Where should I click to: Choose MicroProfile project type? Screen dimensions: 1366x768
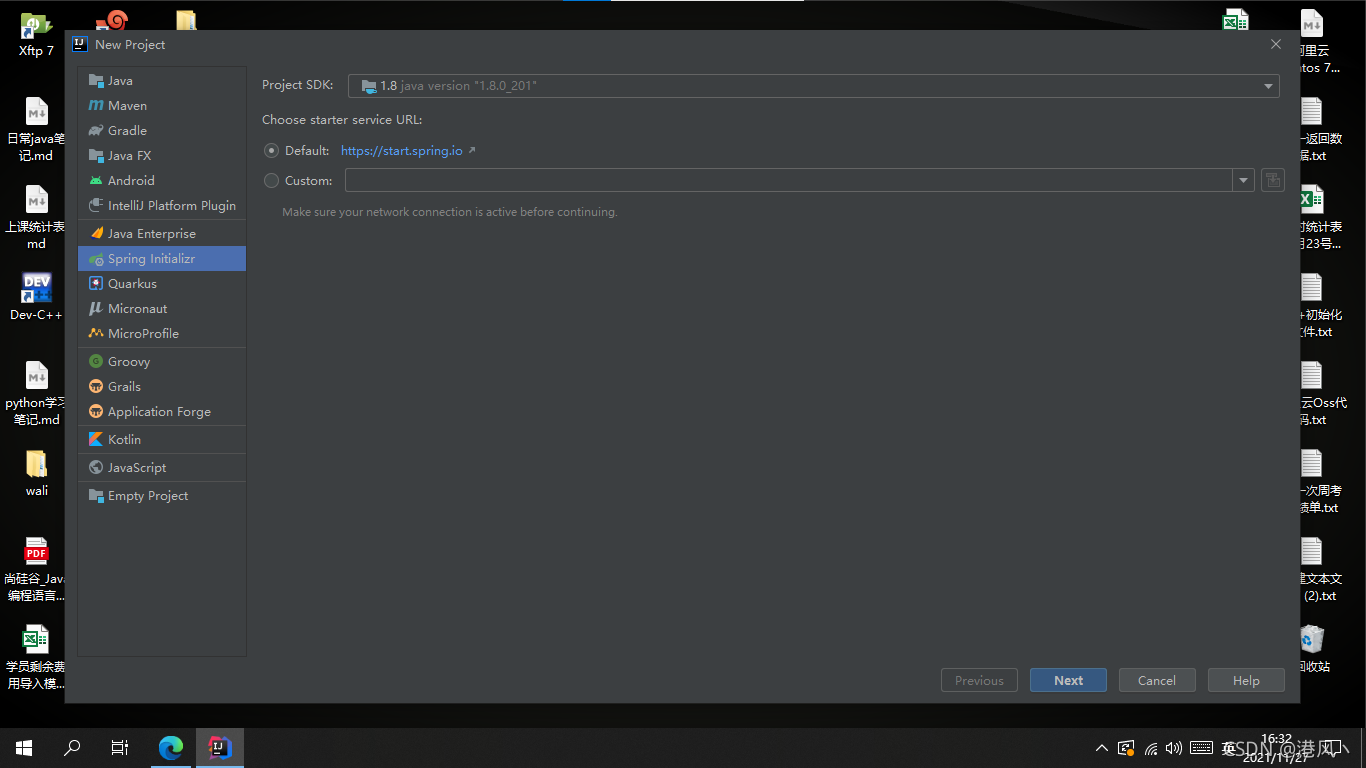click(x=162, y=334)
